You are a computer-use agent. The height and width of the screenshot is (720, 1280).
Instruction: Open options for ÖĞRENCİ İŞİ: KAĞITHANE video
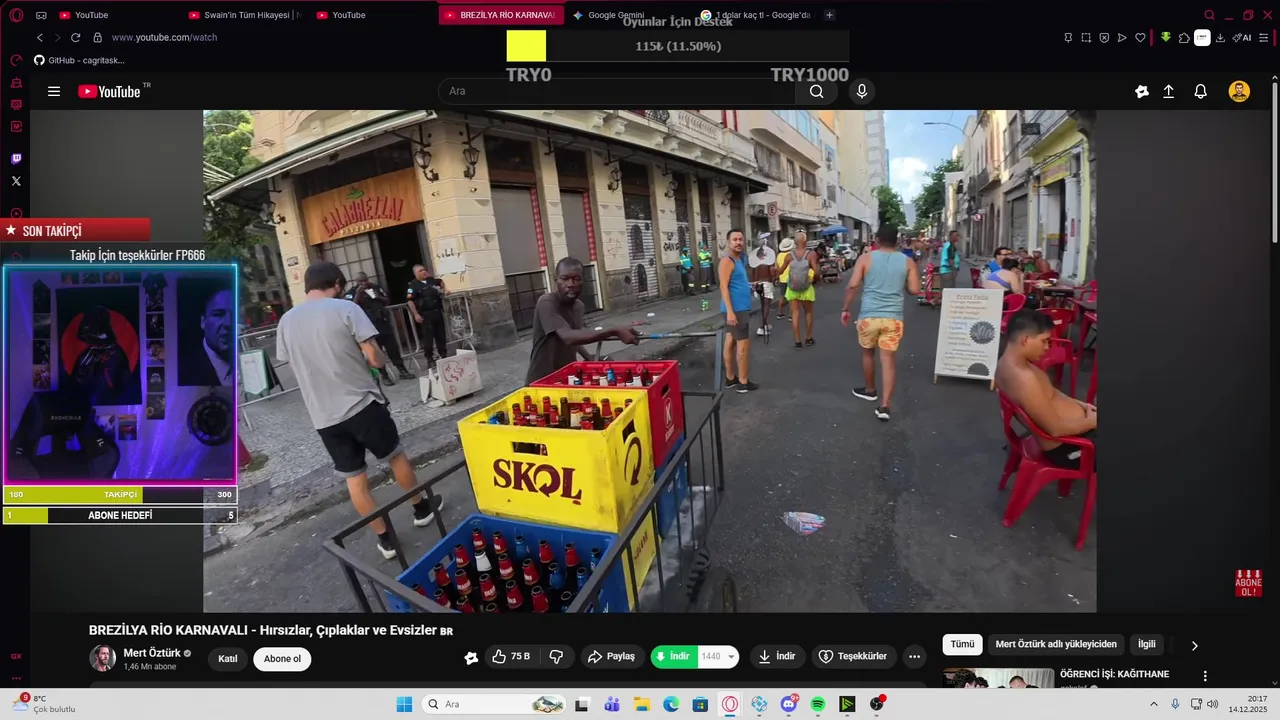click(x=1205, y=676)
